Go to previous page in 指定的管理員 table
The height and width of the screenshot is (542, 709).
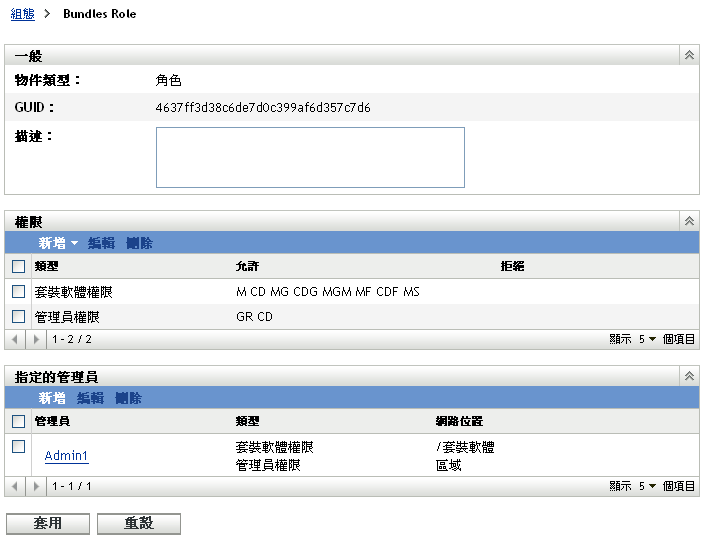point(15,486)
